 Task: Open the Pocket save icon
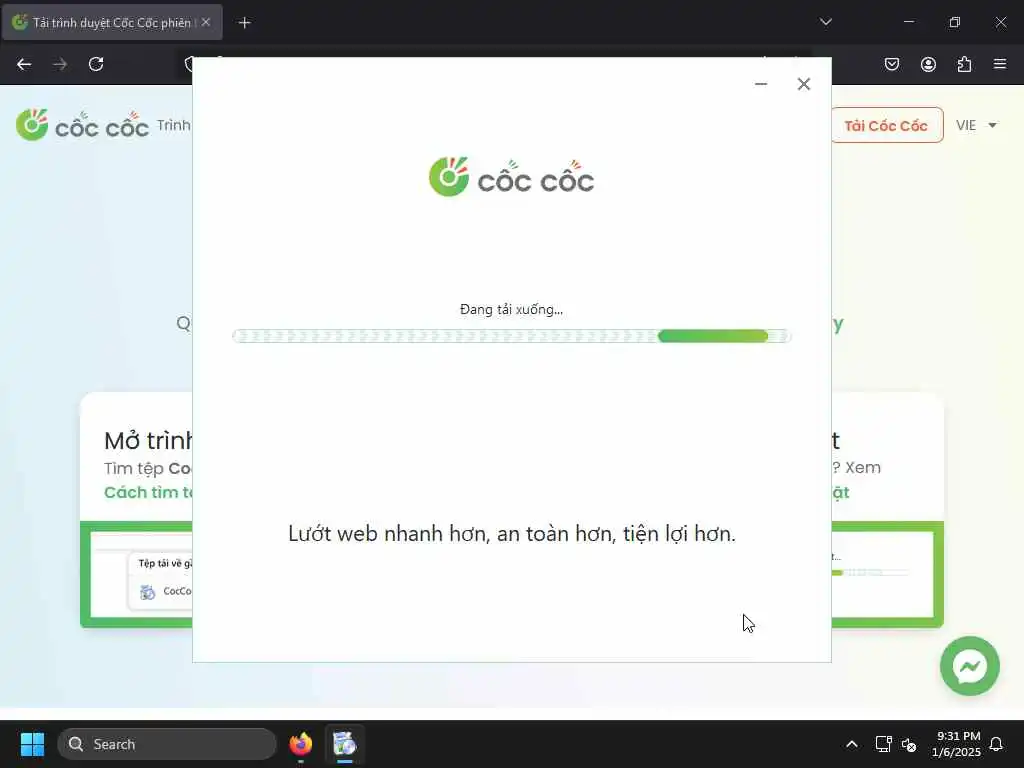(891, 64)
